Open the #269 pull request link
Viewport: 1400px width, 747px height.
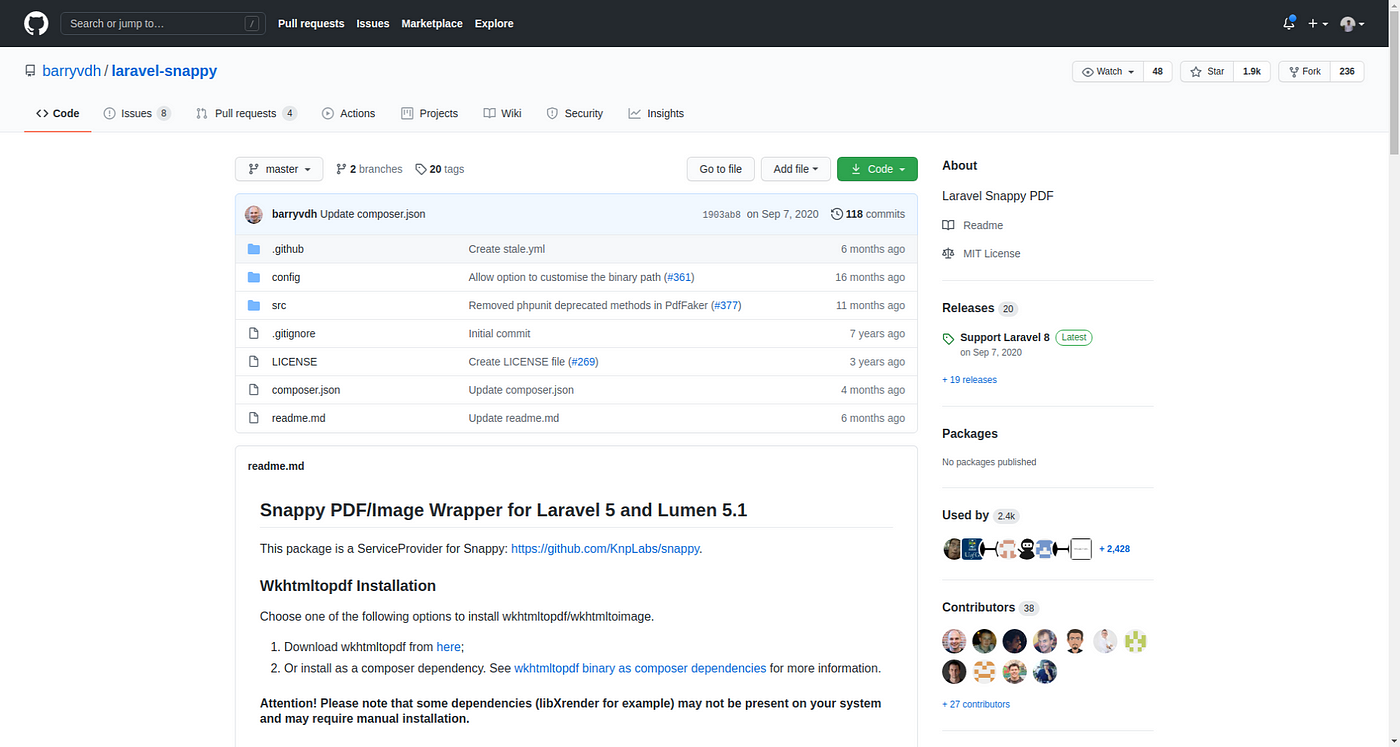pos(583,361)
